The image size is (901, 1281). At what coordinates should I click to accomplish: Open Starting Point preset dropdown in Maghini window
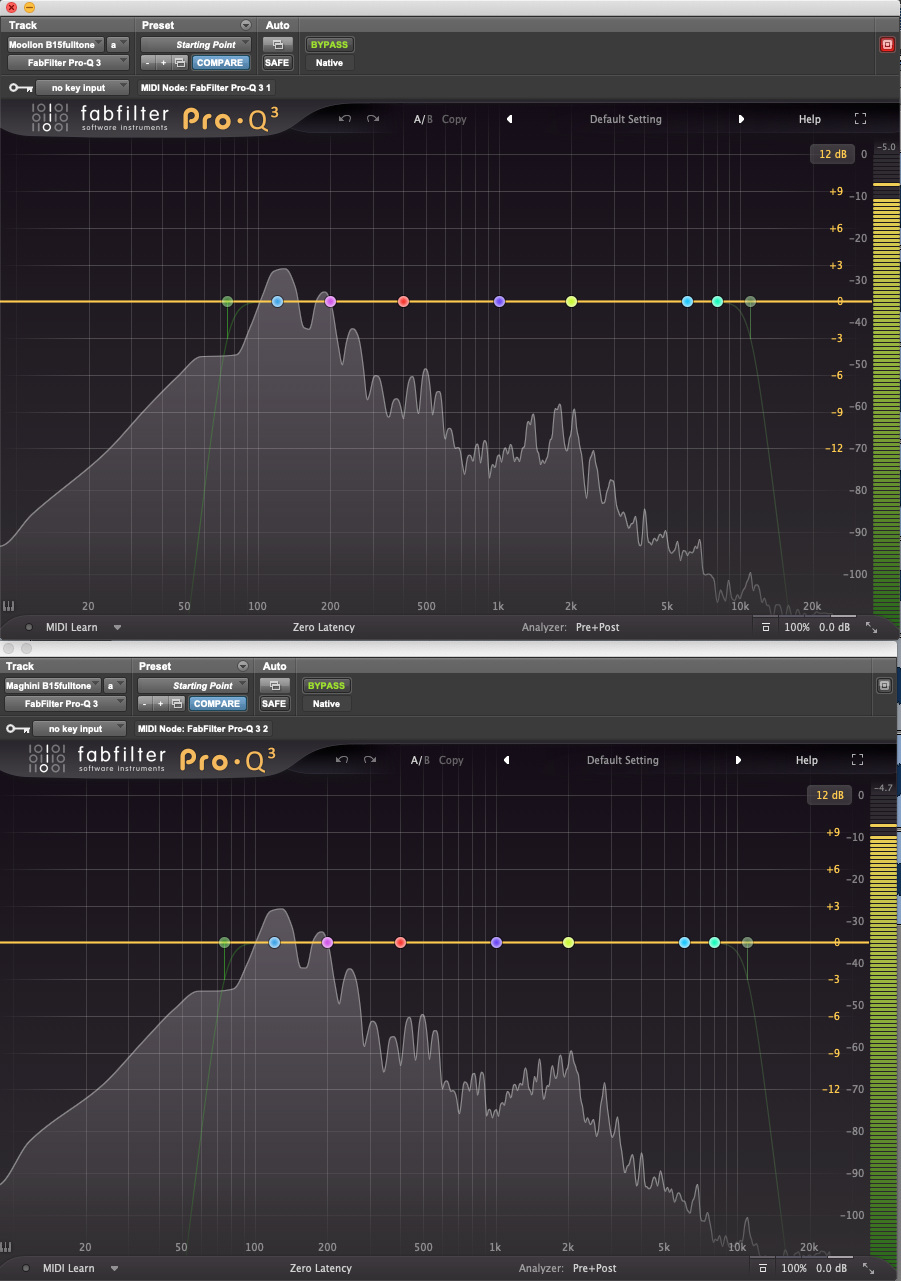pyautogui.click(x=195, y=685)
